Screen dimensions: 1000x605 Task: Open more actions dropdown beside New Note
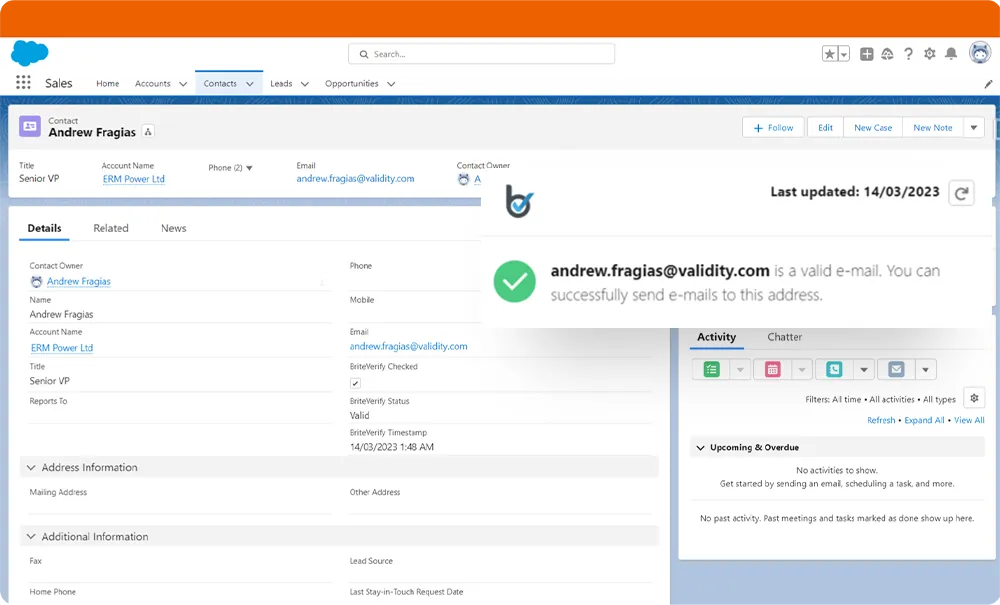coord(973,128)
